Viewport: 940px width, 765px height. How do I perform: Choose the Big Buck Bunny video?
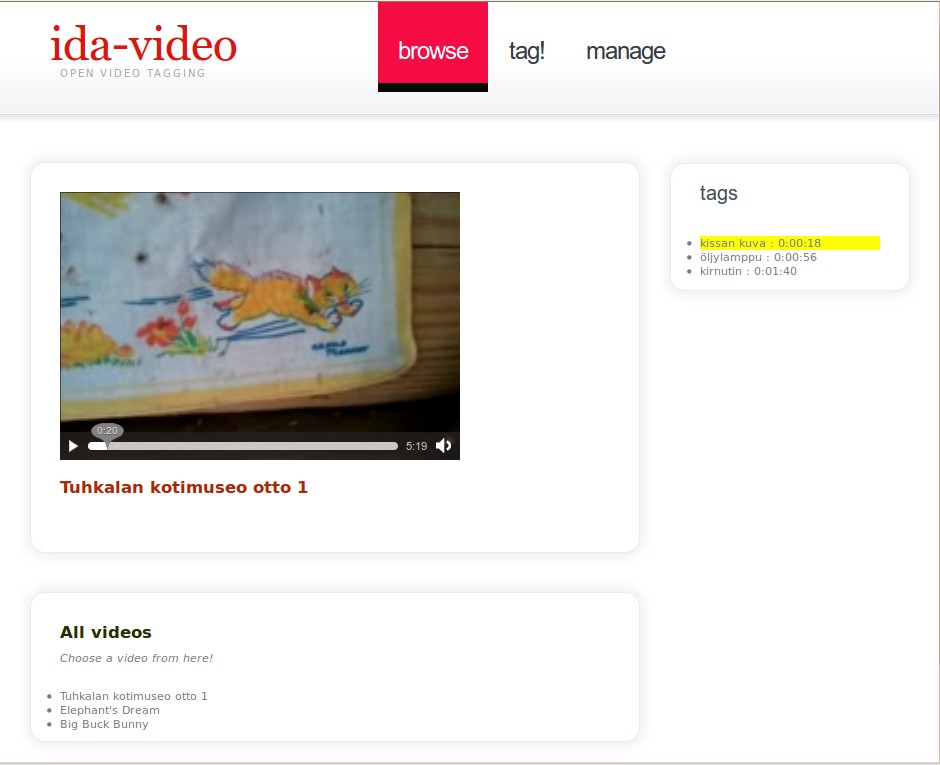pos(104,724)
